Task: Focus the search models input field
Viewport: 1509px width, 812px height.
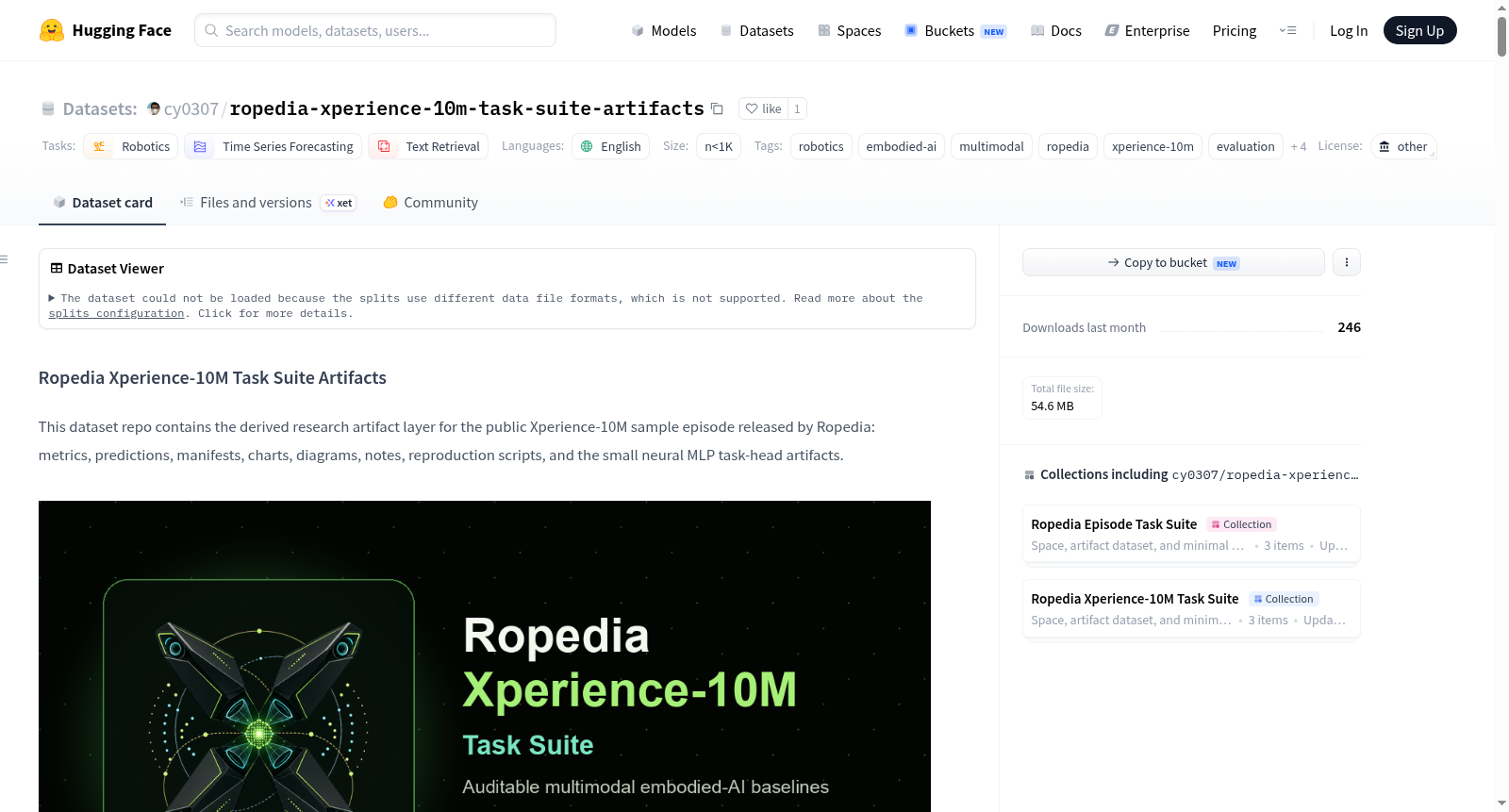Action: tap(375, 30)
